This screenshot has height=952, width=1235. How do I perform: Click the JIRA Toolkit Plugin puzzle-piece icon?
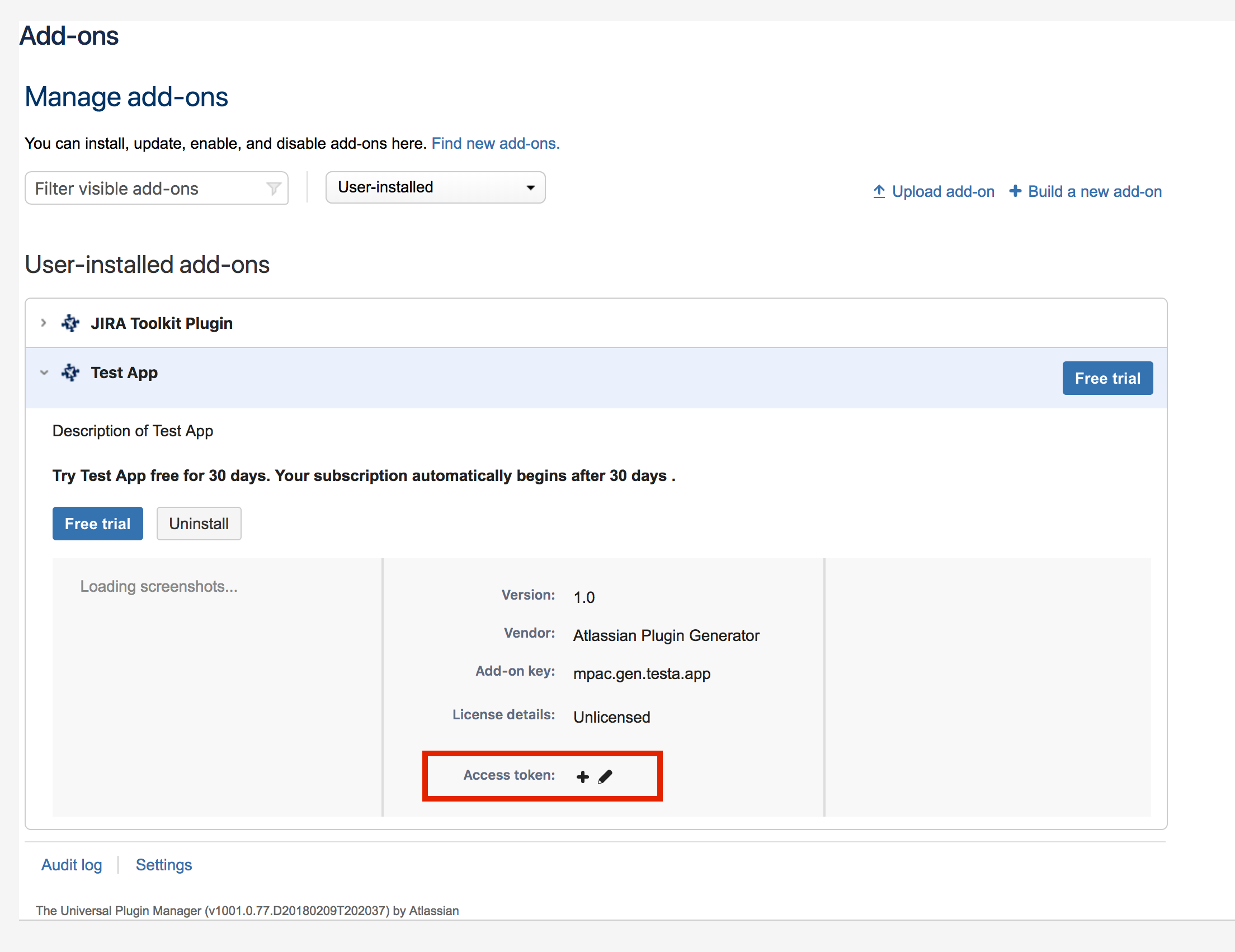click(70, 323)
